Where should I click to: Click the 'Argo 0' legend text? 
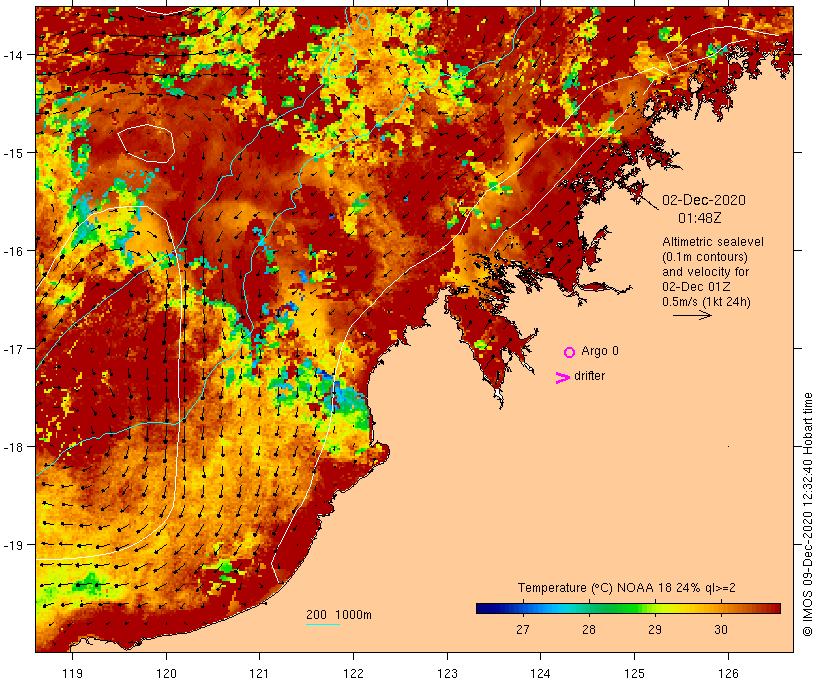600,351
